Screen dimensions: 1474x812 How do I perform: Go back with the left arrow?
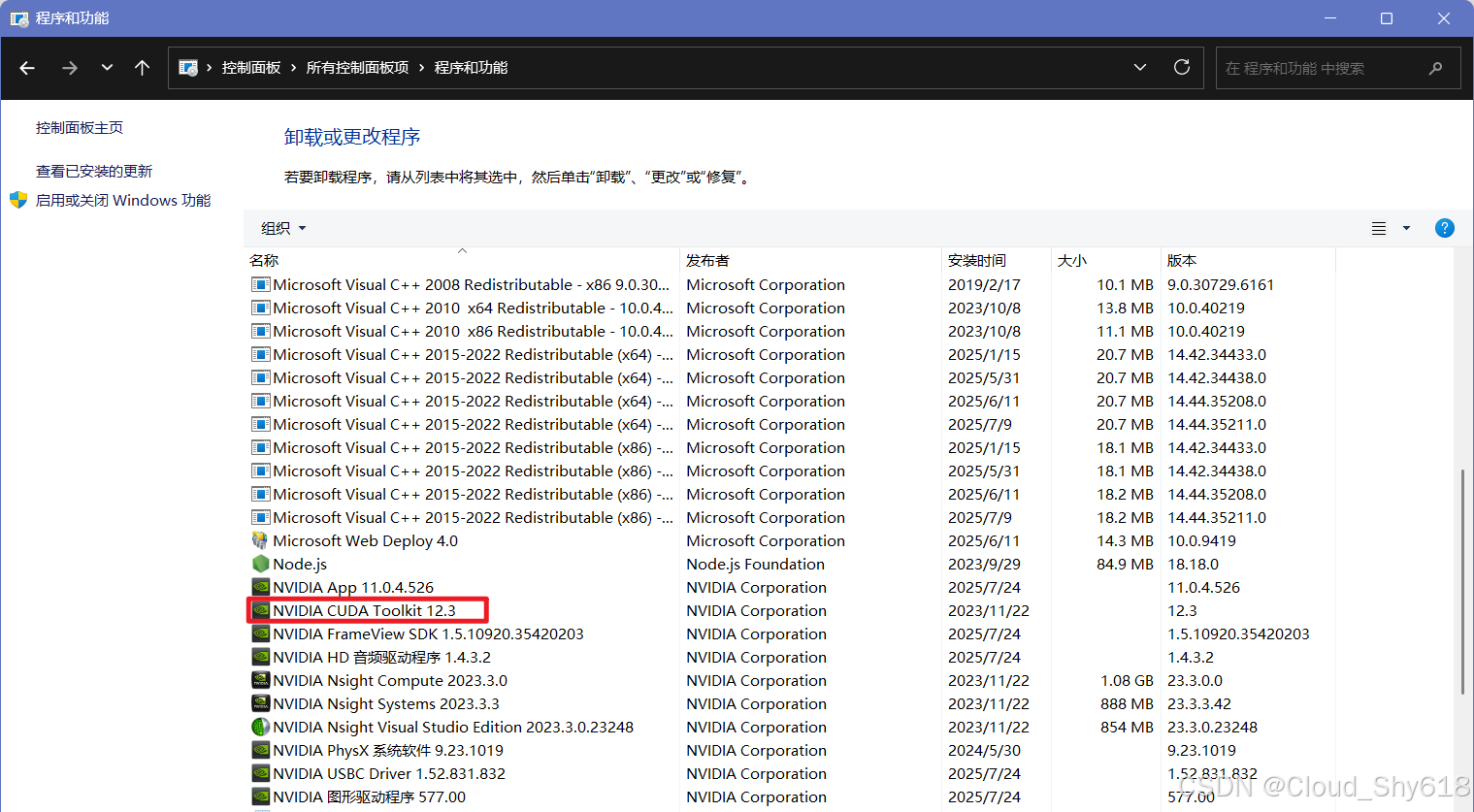tap(27, 68)
